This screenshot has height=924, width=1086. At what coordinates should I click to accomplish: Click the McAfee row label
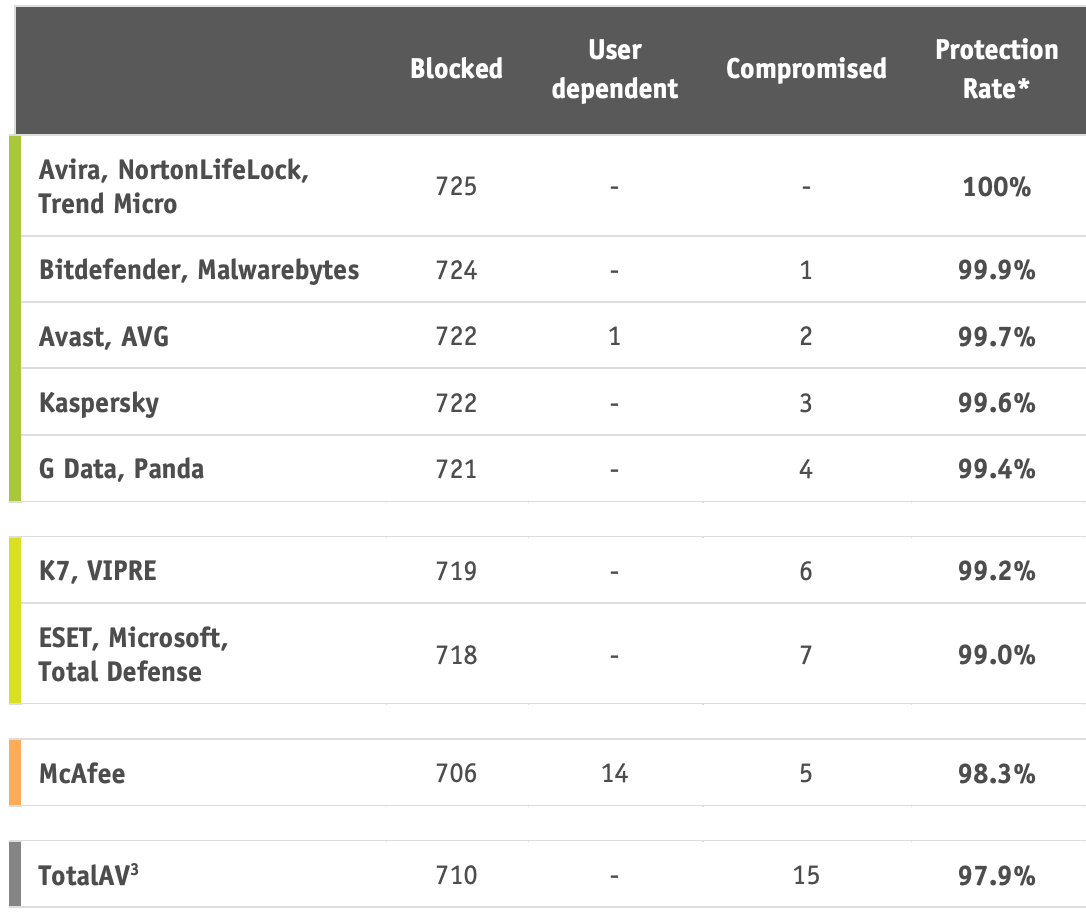pyautogui.click(x=82, y=773)
